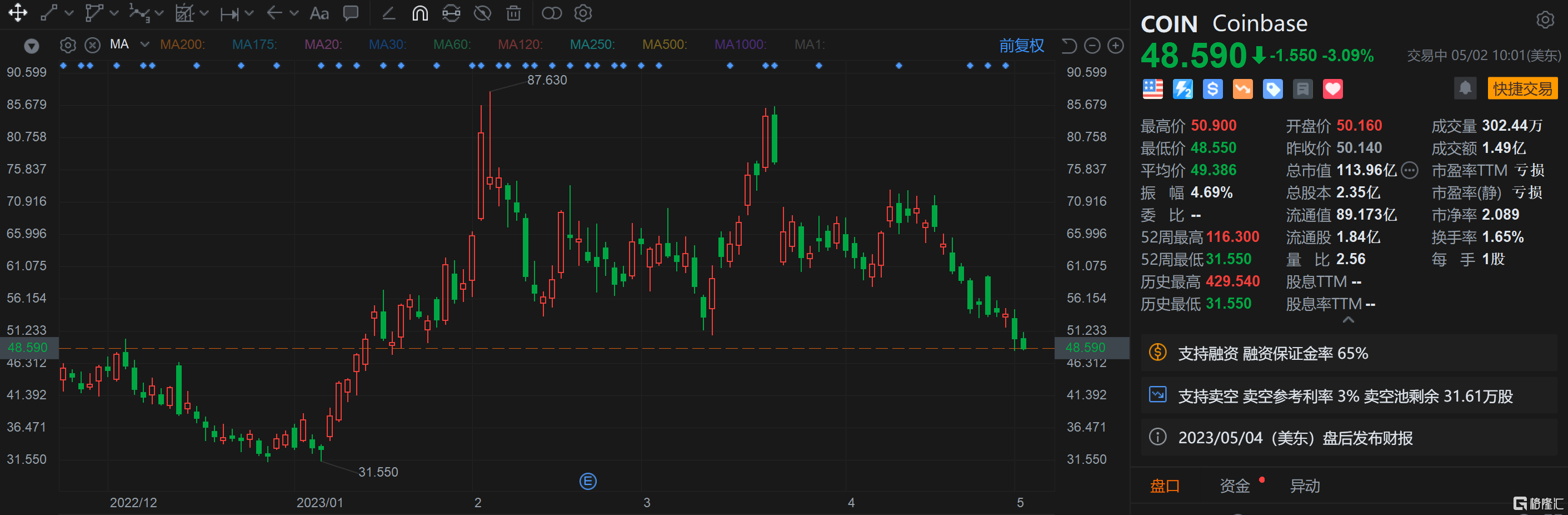Select the comment bubble note tool
Viewport: 1568px width, 515px height.
[351, 13]
